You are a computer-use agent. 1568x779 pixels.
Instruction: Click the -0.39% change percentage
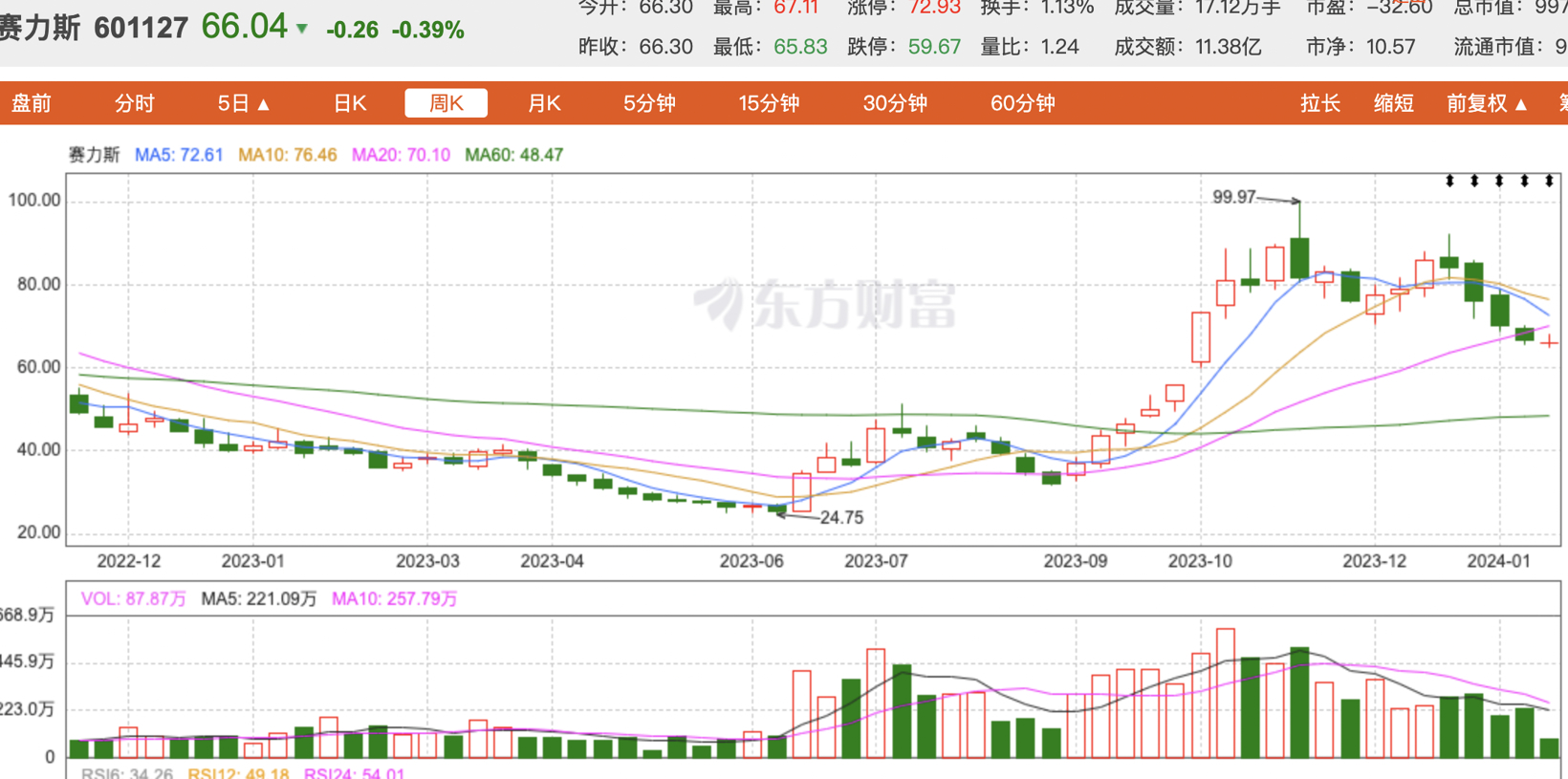428,31
